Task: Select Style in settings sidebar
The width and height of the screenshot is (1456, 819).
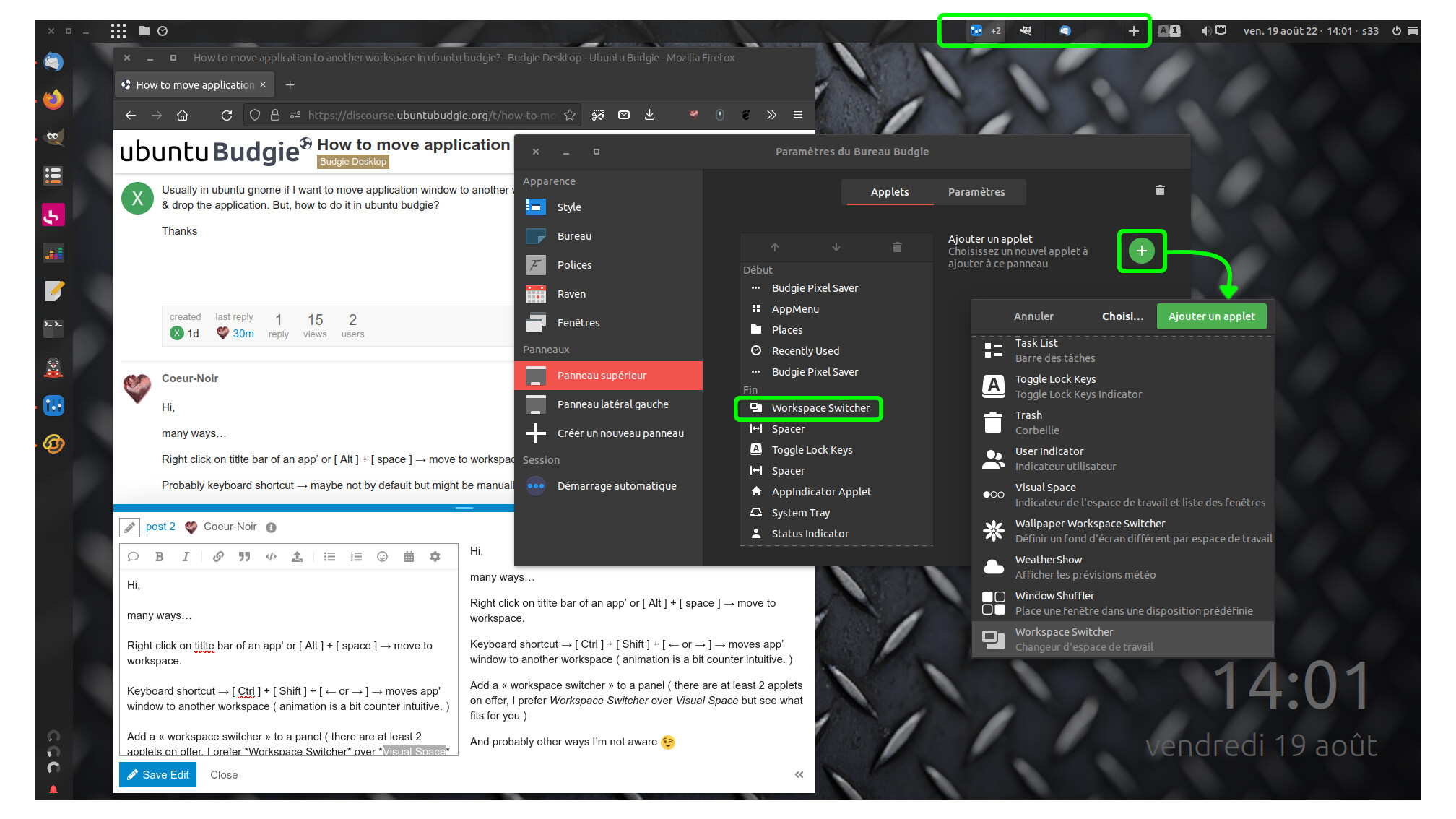Action: tap(608, 207)
